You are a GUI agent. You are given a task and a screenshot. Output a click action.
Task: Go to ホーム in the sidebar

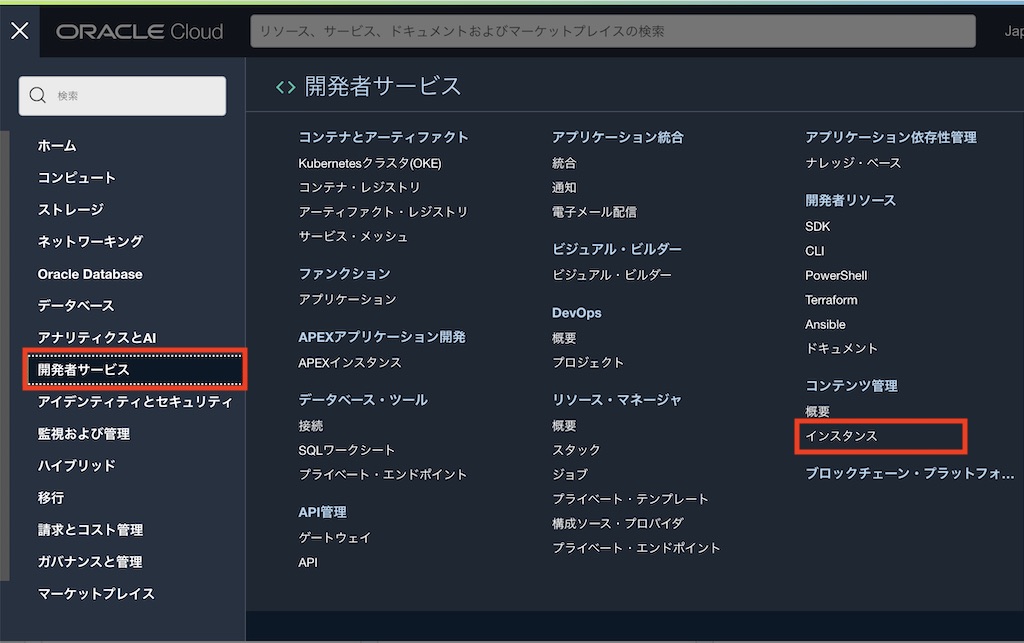pyautogui.click(x=57, y=146)
